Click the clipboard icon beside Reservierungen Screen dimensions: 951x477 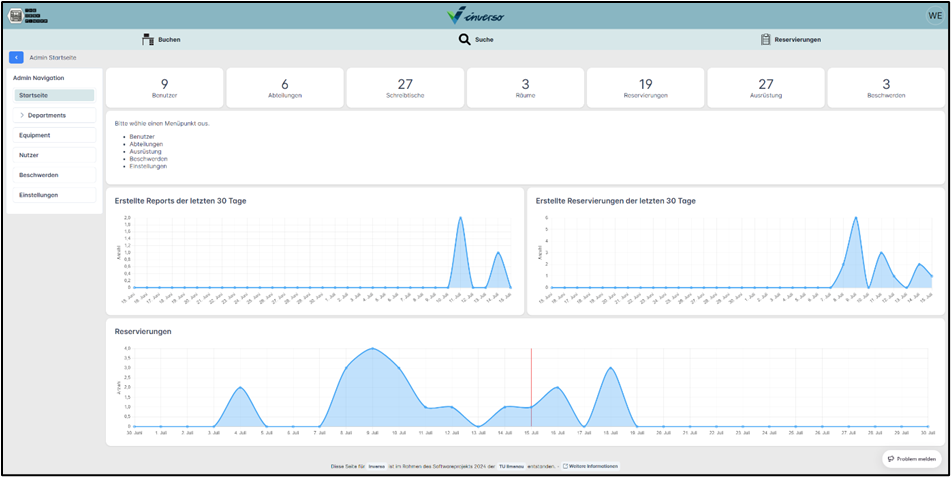[765, 40]
